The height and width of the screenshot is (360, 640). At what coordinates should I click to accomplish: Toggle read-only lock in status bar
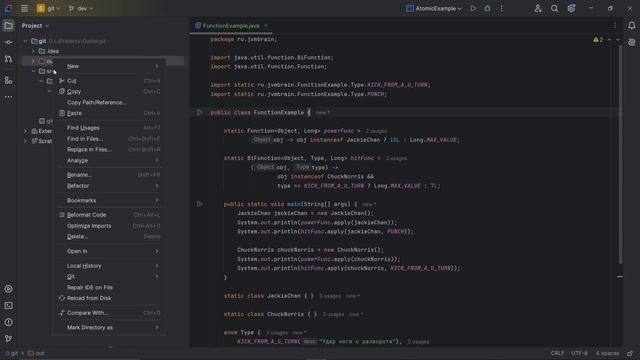coord(630,353)
